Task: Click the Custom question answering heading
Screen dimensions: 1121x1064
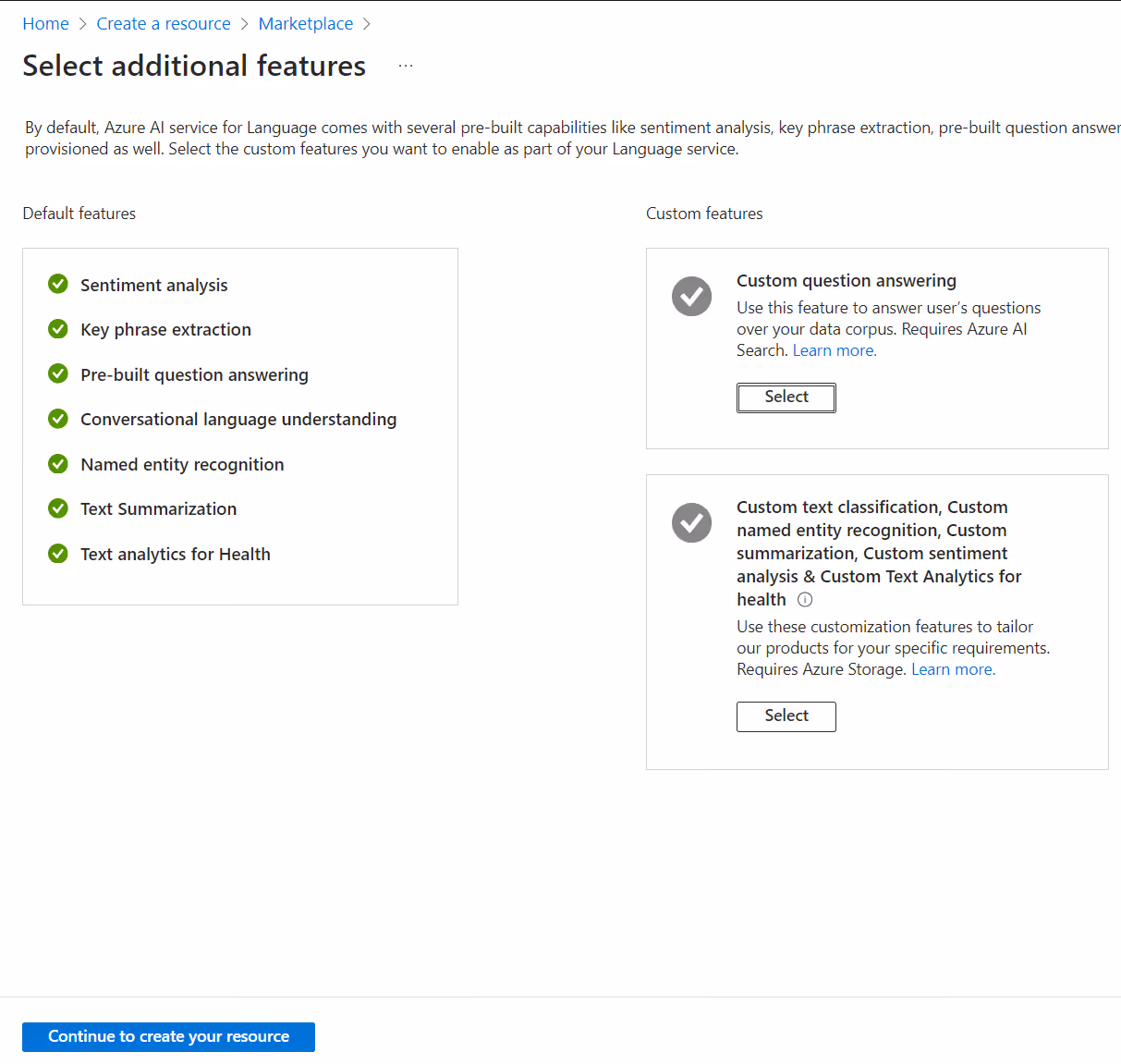Action: click(x=846, y=281)
